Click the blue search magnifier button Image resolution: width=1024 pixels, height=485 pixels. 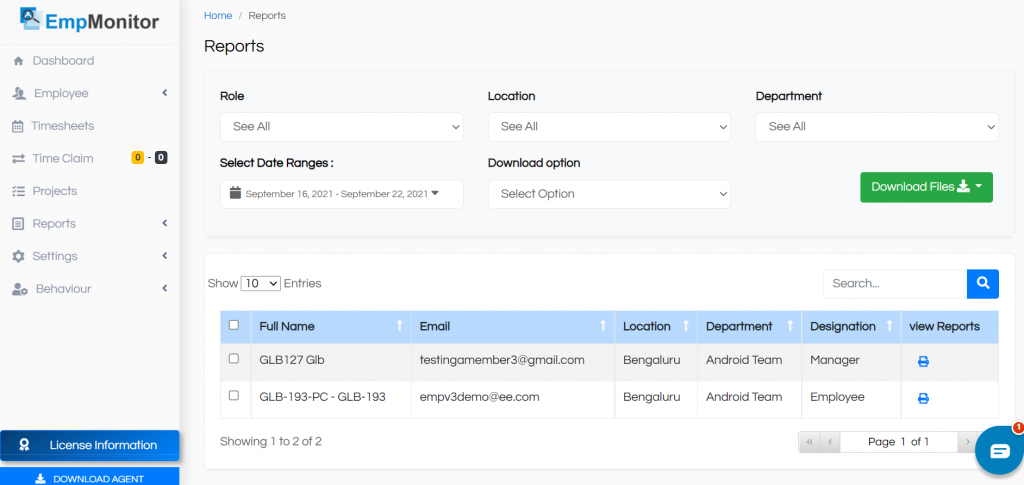point(983,283)
